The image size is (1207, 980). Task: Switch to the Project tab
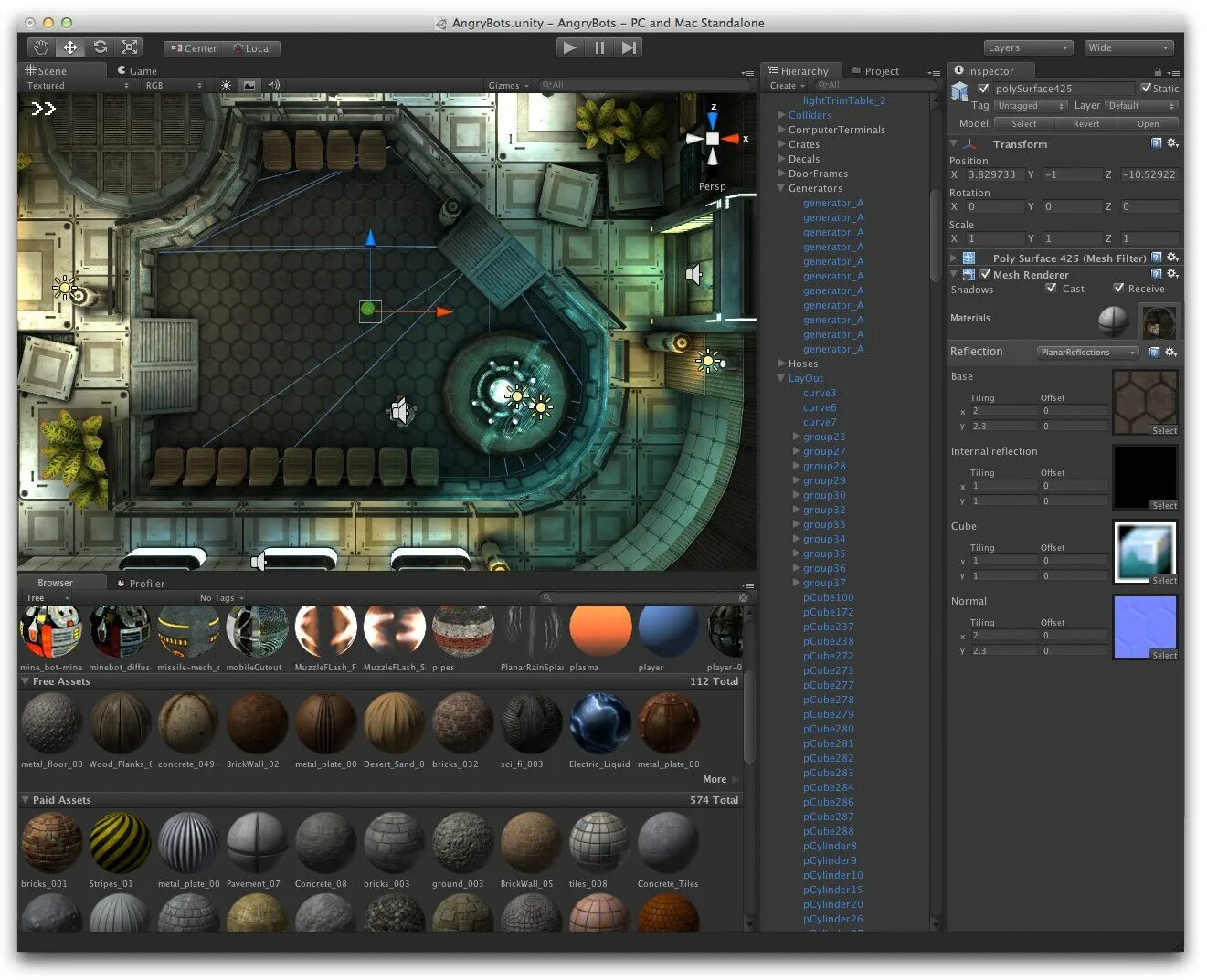(875, 71)
